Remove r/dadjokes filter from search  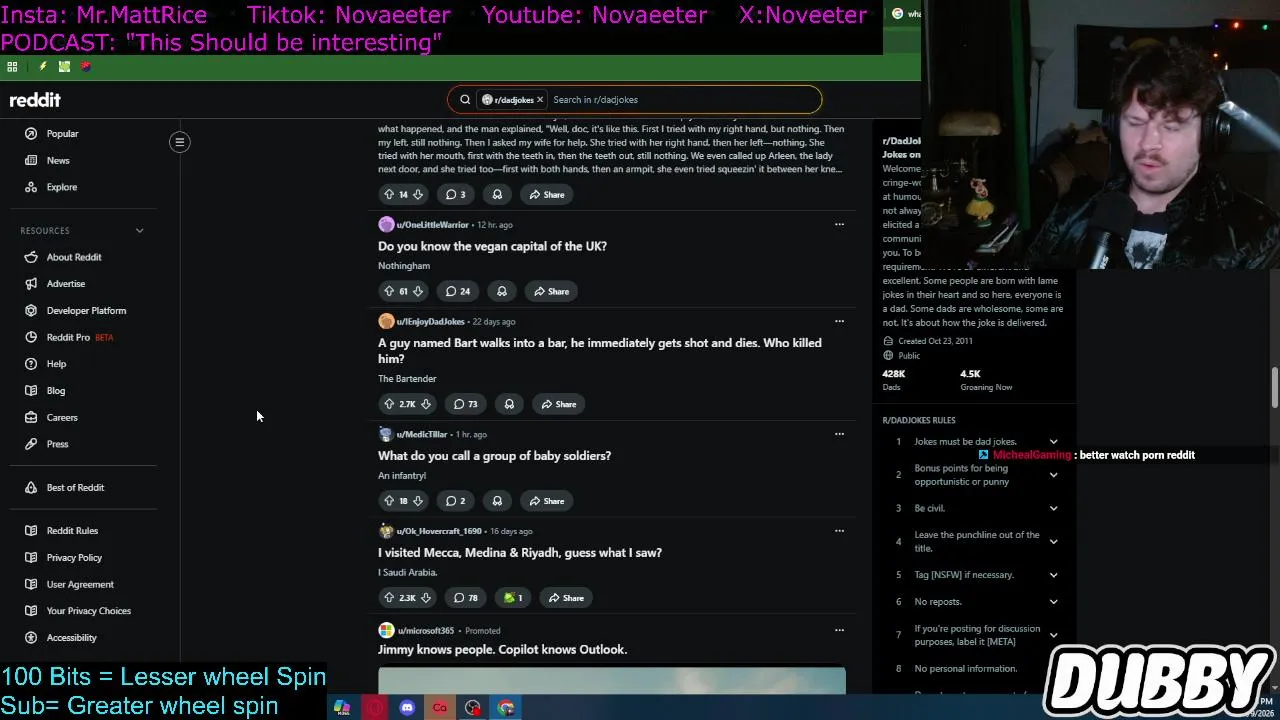coord(540,100)
